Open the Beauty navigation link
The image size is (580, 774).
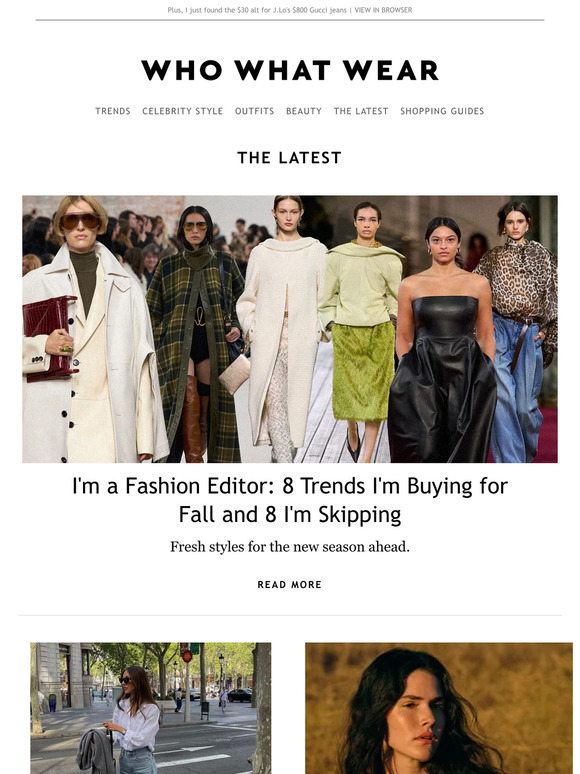pyautogui.click(x=304, y=111)
